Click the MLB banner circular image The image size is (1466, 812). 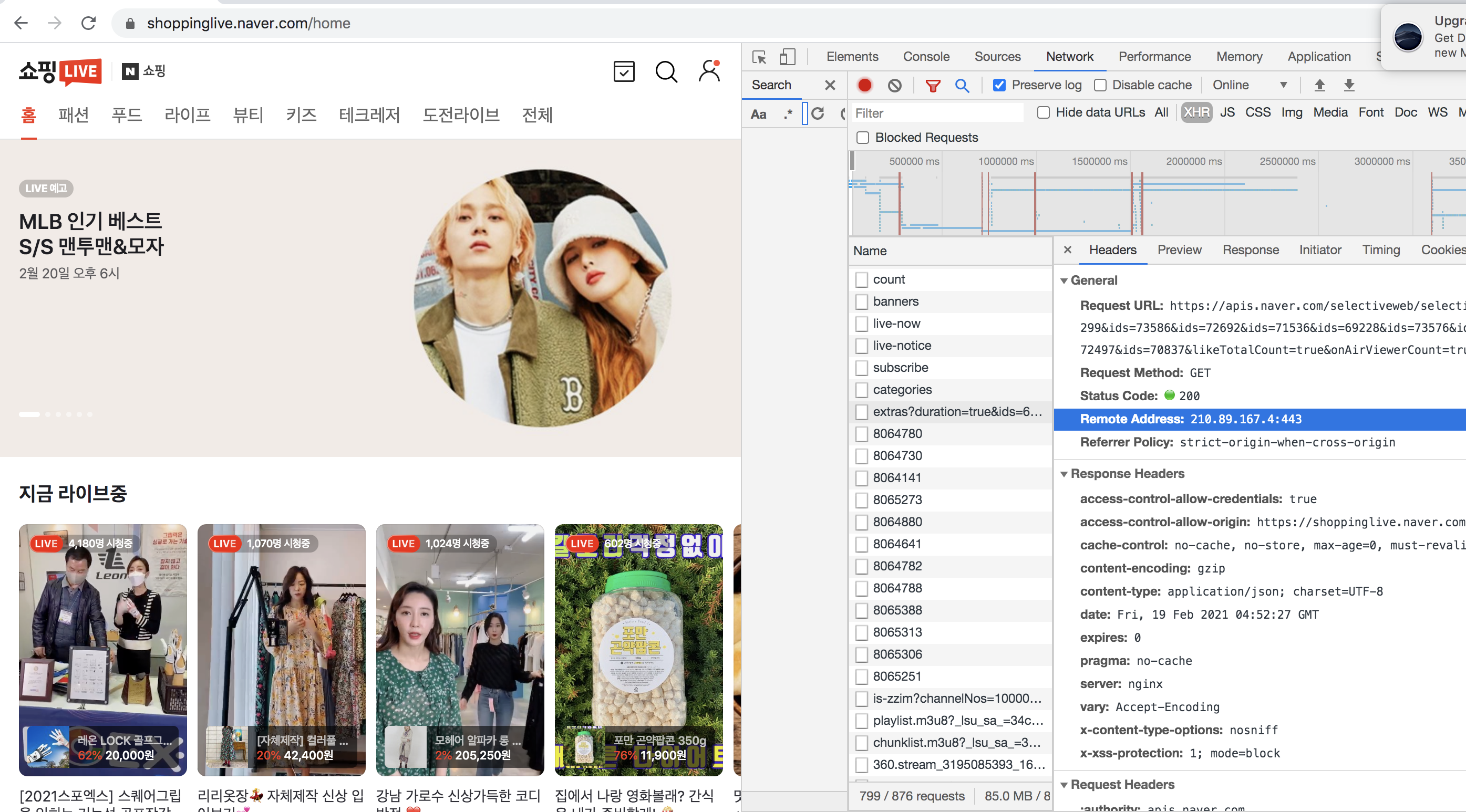tap(543, 298)
